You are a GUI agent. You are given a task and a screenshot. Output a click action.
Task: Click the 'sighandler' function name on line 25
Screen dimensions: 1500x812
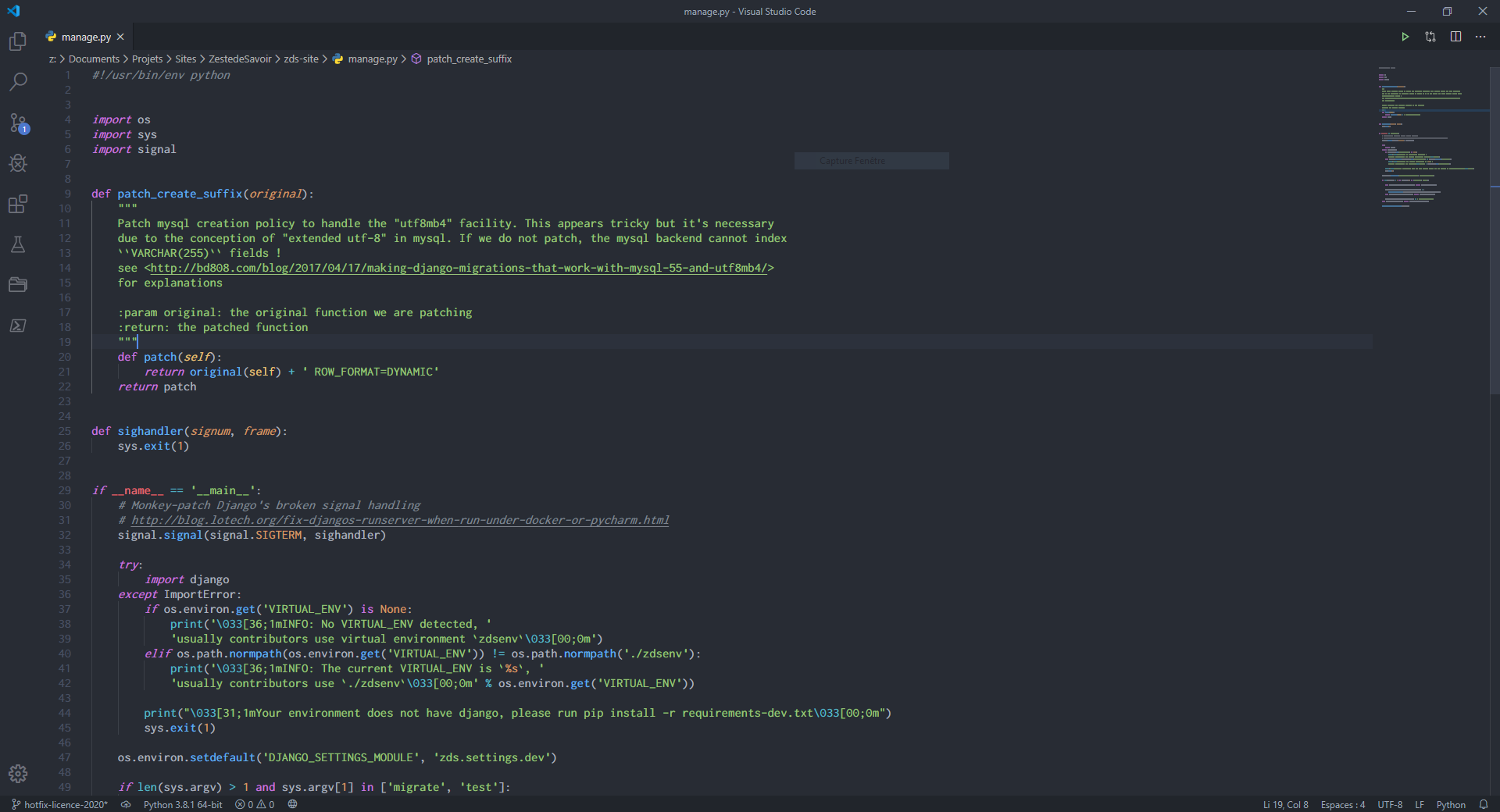pos(150,431)
